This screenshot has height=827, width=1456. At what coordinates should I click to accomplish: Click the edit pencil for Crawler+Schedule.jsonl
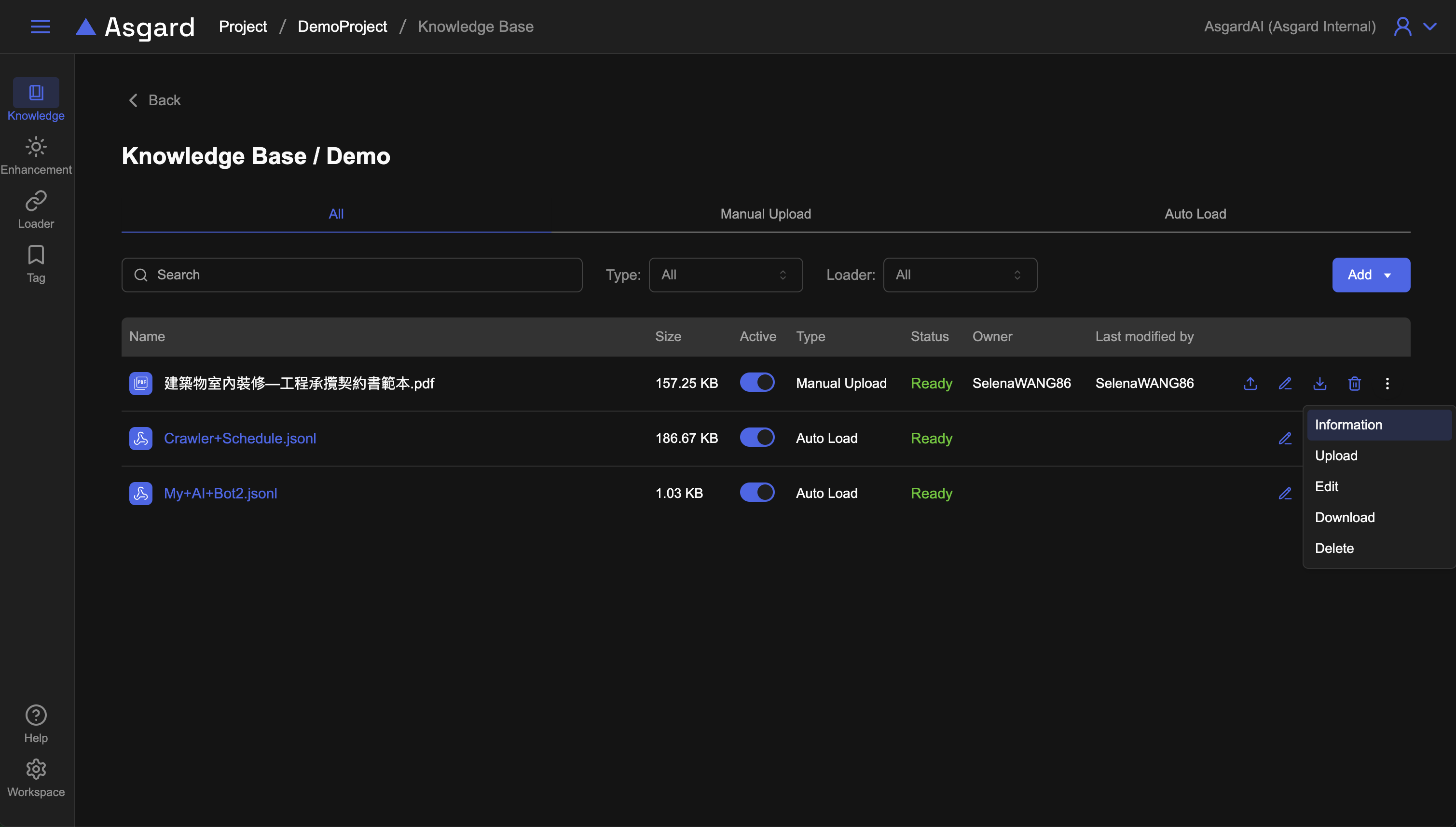1285,439
